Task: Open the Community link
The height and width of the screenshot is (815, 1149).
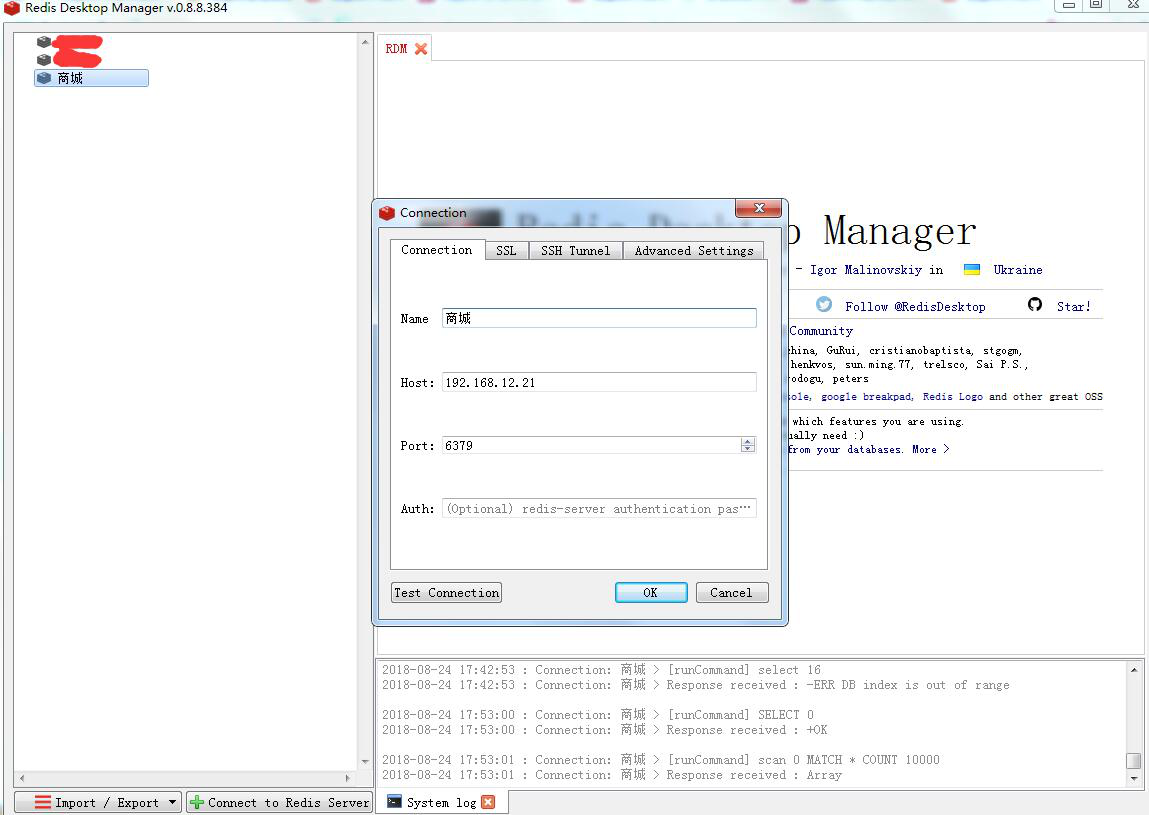Action: tap(821, 331)
